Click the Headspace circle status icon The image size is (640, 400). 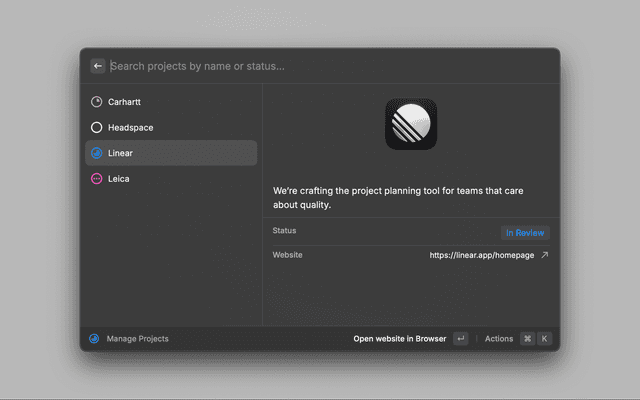[97, 128]
